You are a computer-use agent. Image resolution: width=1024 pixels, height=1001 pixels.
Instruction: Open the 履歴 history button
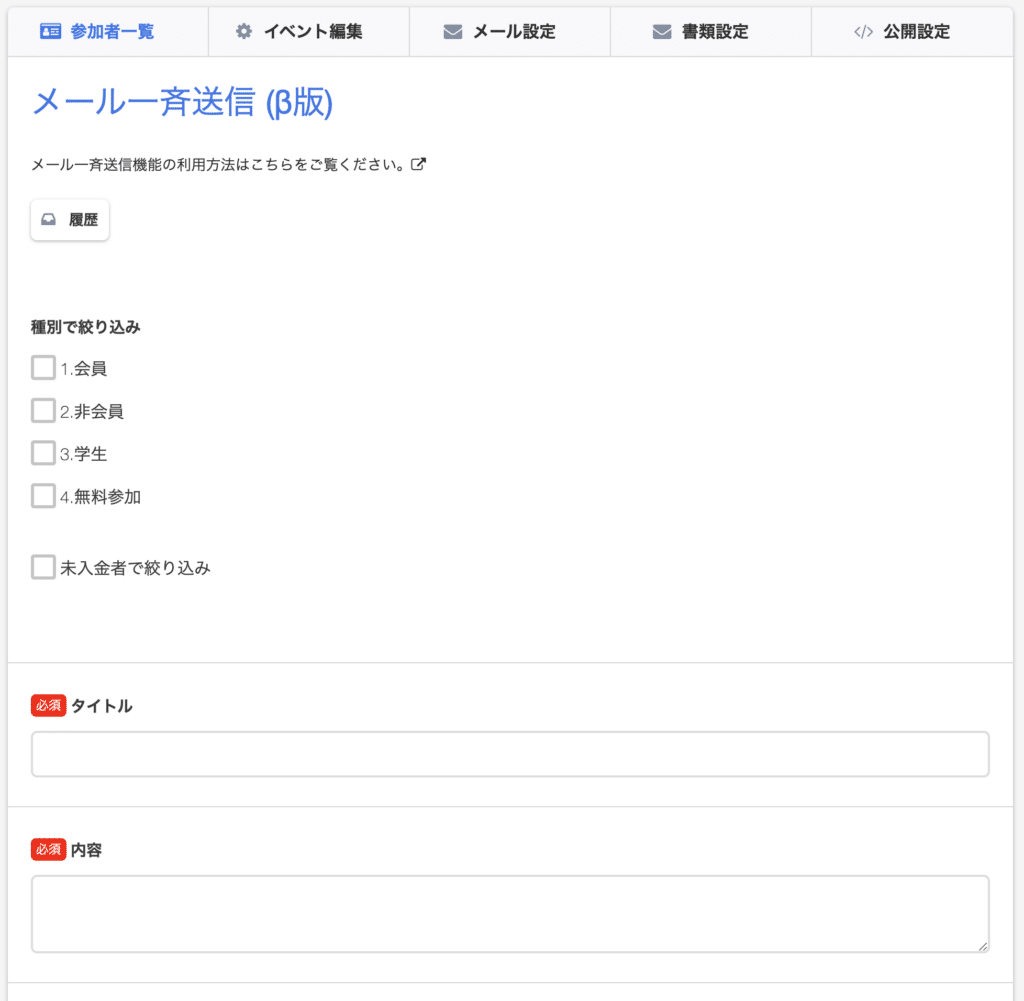point(70,219)
